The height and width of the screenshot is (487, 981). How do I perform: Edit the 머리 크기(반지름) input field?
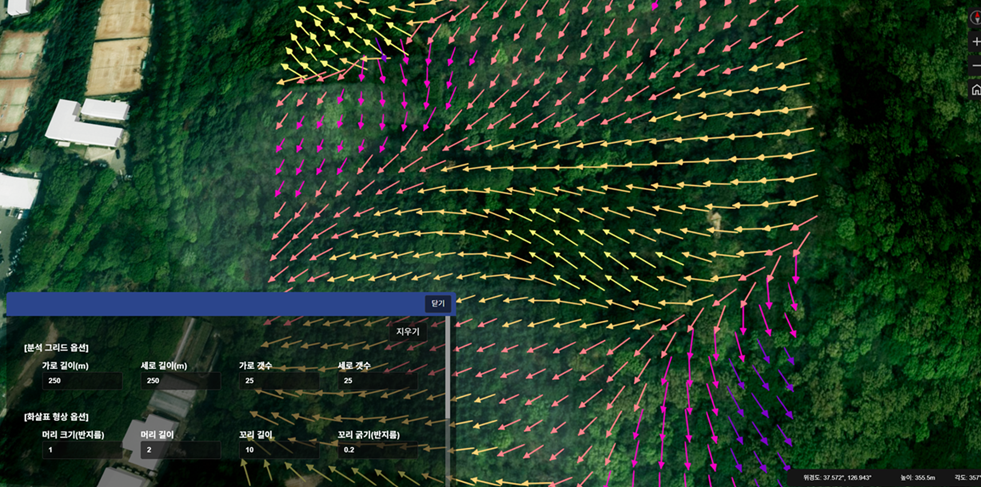pos(82,449)
